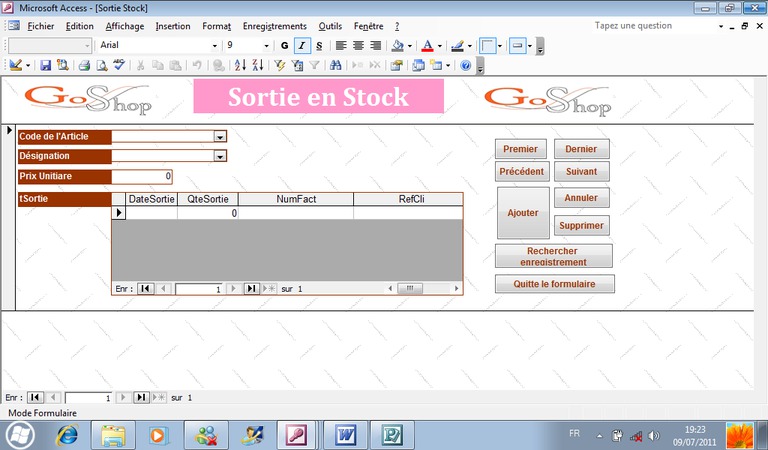Open the Insertion menu
The height and width of the screenshot is (450, 768).
point(173,25)
